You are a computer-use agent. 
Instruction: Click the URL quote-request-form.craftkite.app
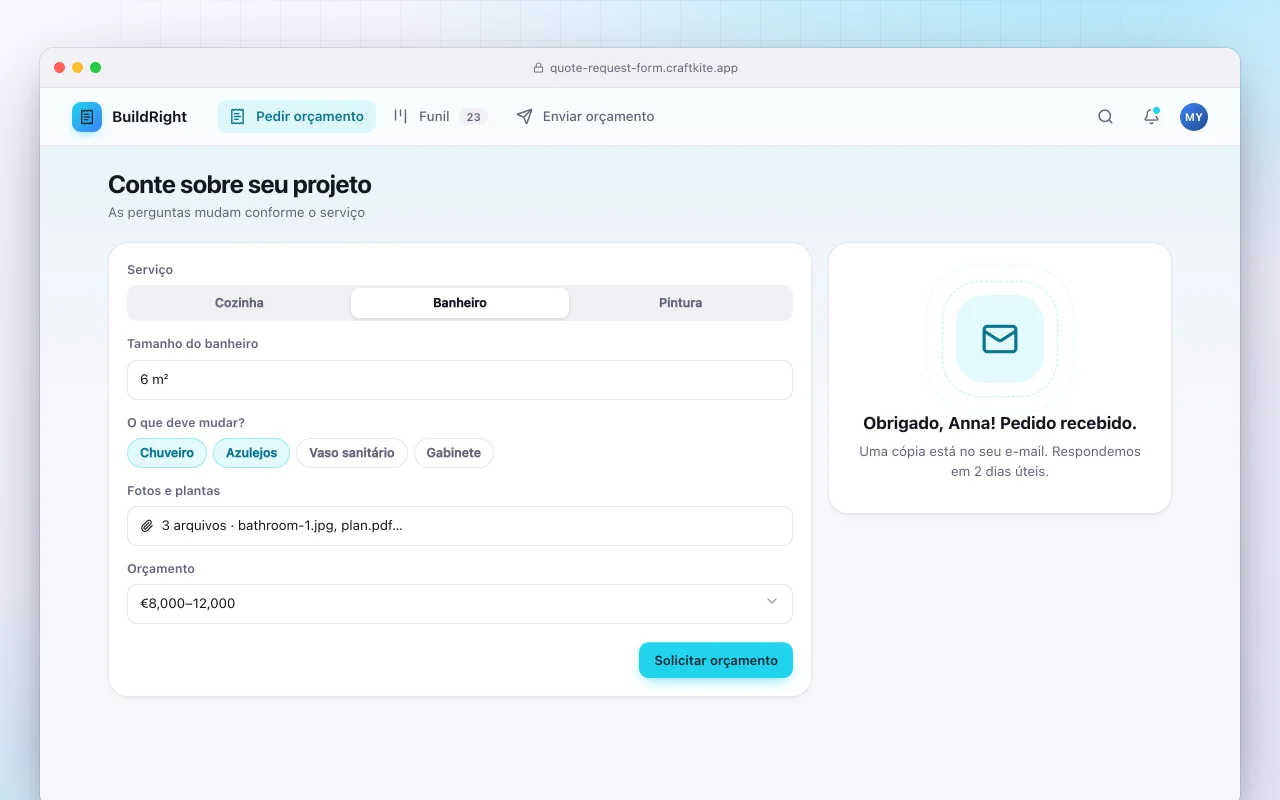tap(644, 68)
